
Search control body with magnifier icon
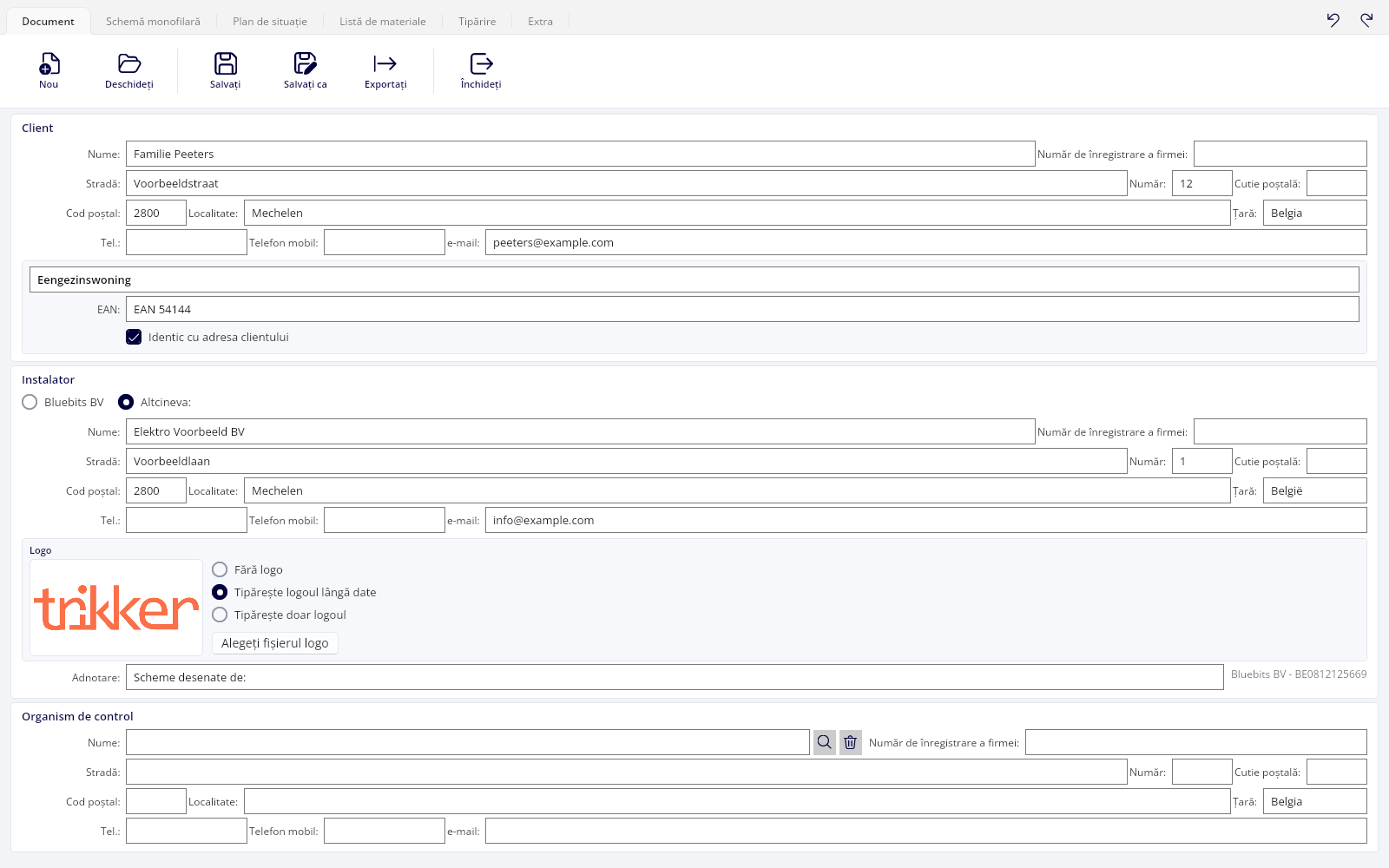(x=825, y=742)
